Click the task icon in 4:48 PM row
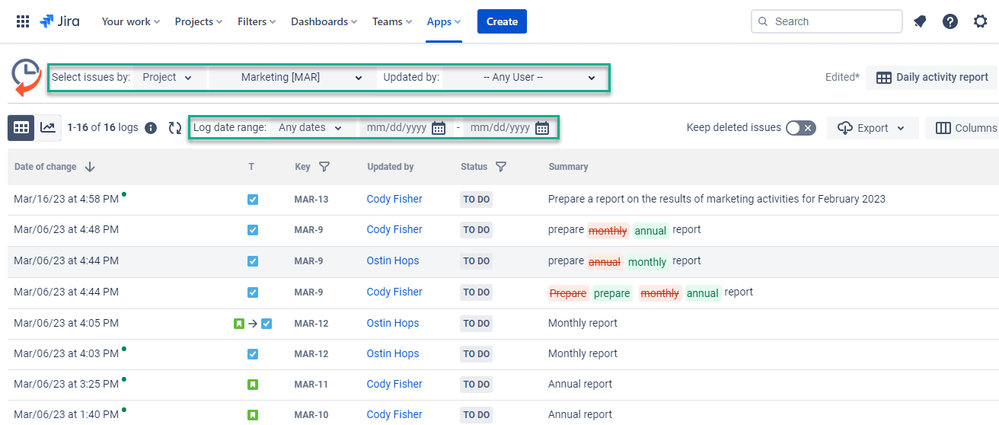The image size is (999, 425). tap(252, 230)
